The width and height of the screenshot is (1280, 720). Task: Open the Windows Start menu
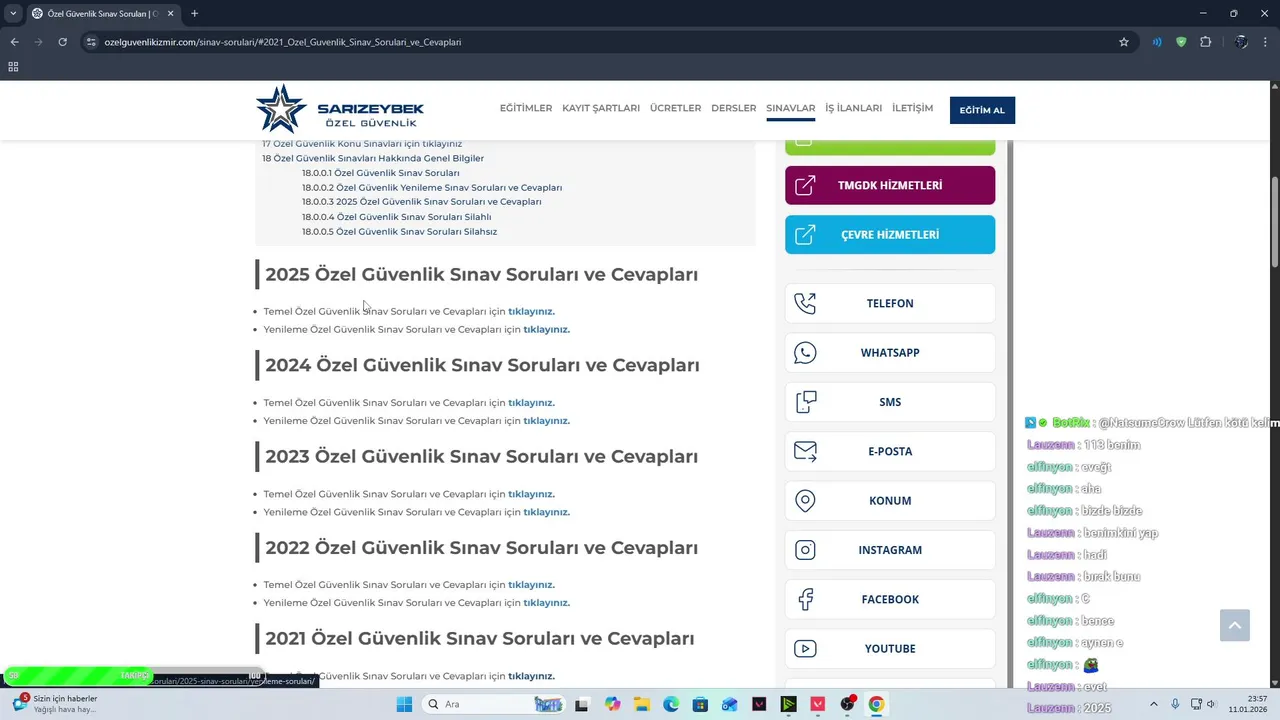click(x=404, y=704)
